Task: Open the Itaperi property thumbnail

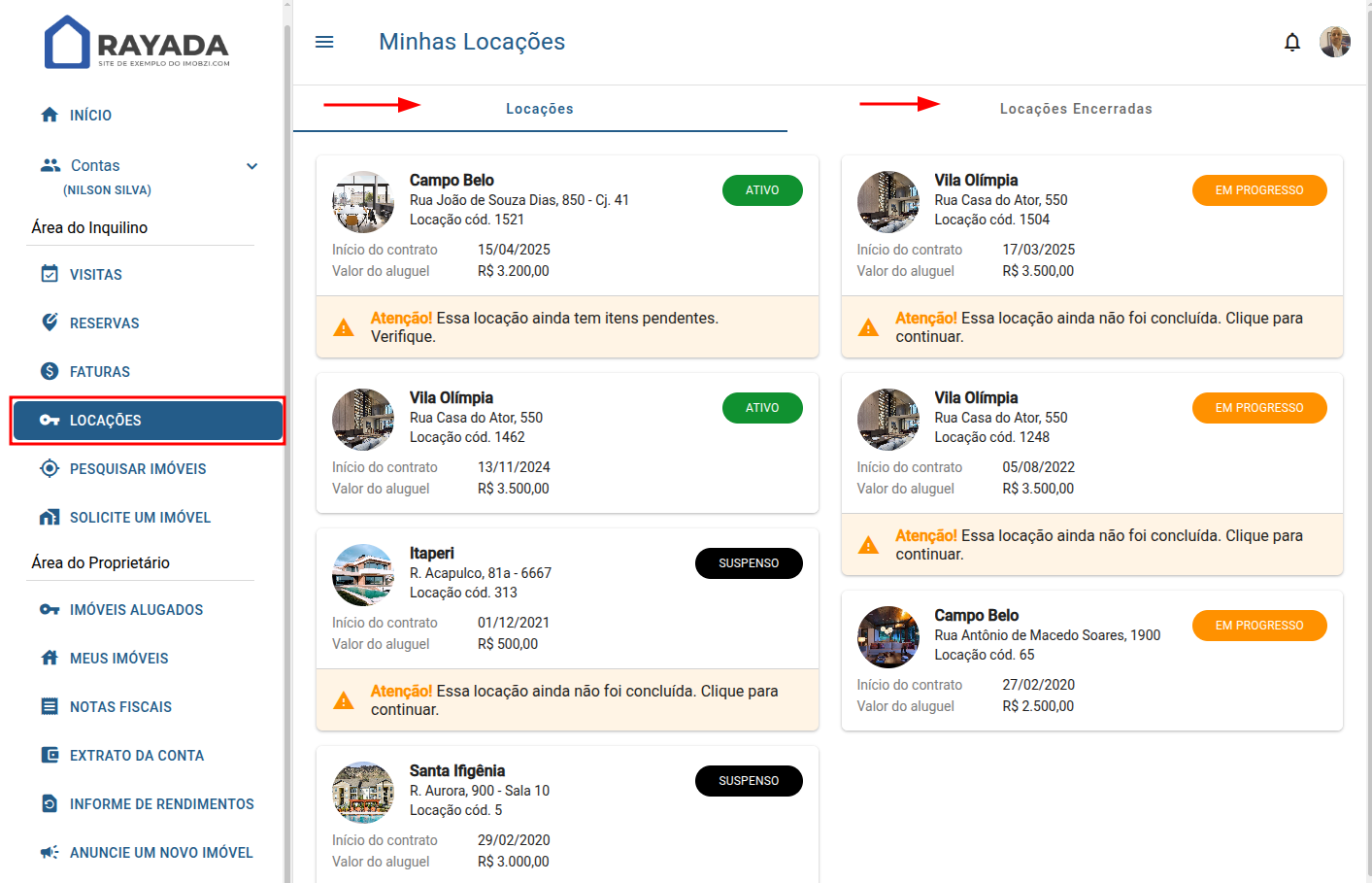Action: click(x=363, y=575)
